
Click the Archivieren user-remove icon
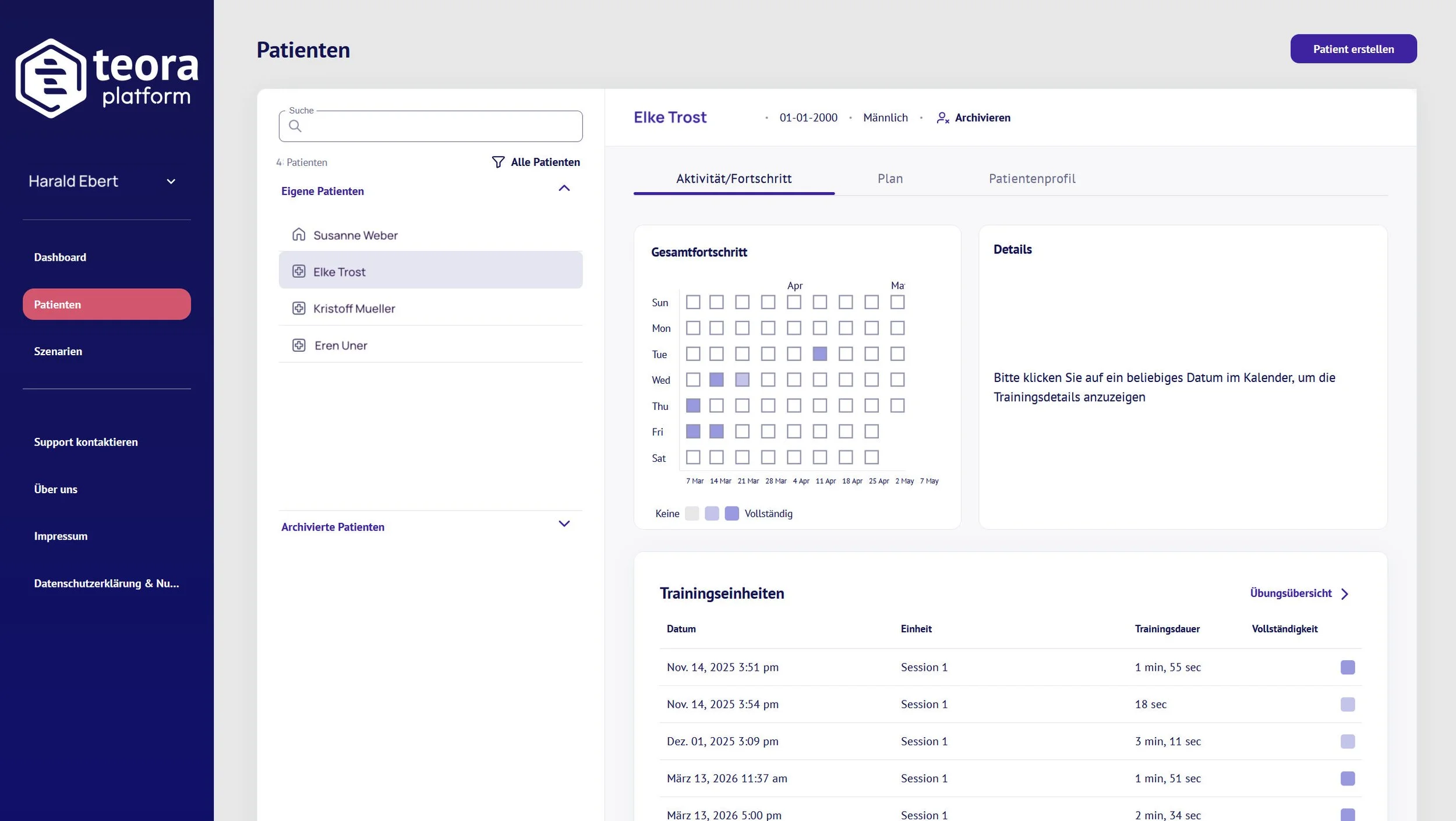pos(943,118)
